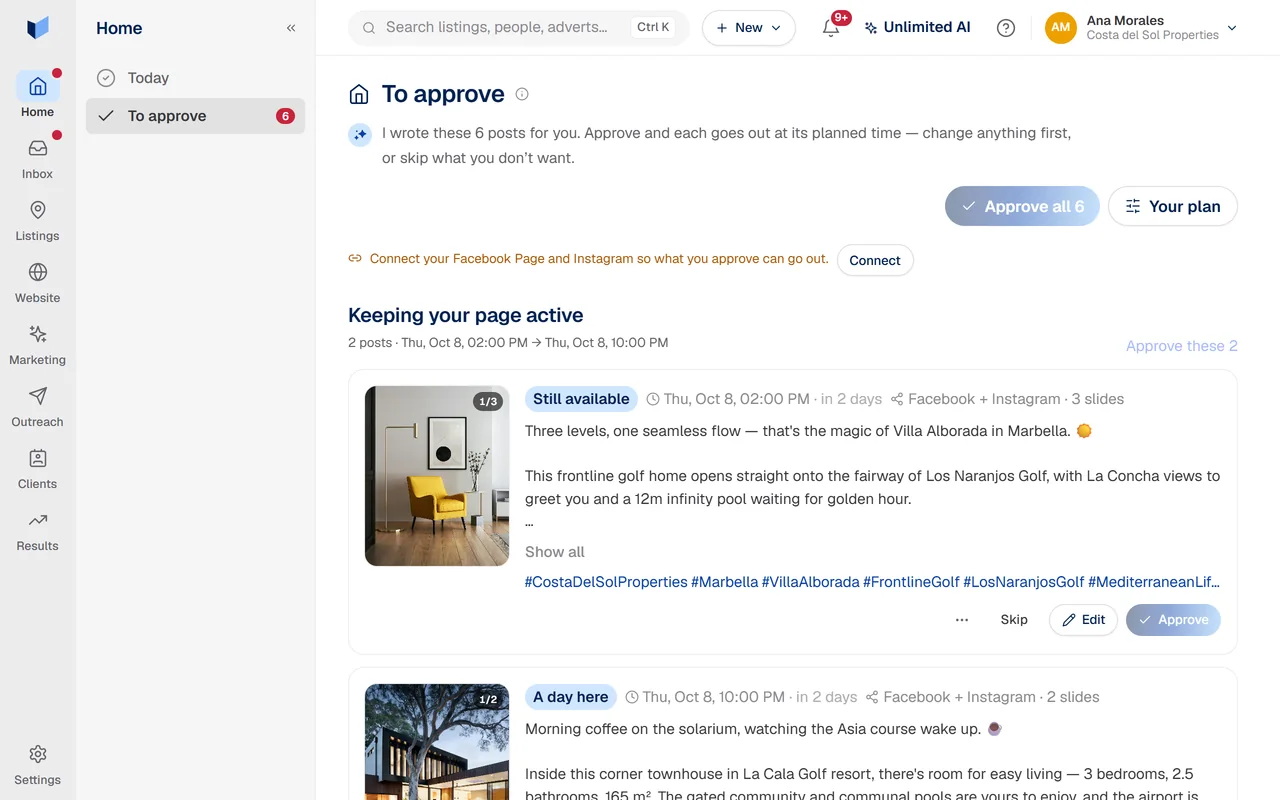Approve all 6 posts
The image size is (1280, 800).
point(1022,206)
